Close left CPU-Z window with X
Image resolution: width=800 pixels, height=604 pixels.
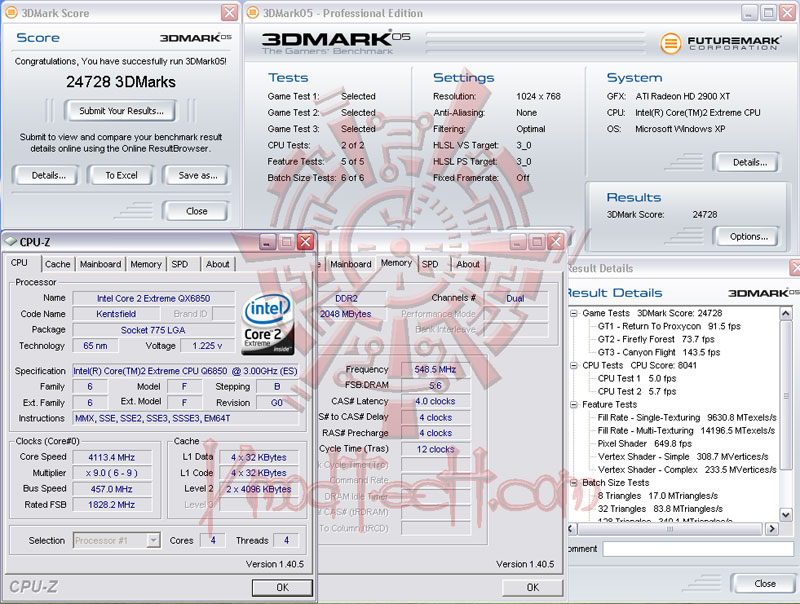[305, 242]
